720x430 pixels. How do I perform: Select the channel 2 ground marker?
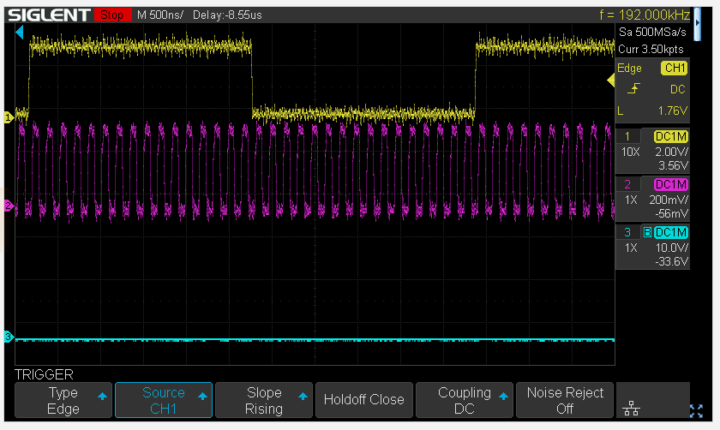9,206
